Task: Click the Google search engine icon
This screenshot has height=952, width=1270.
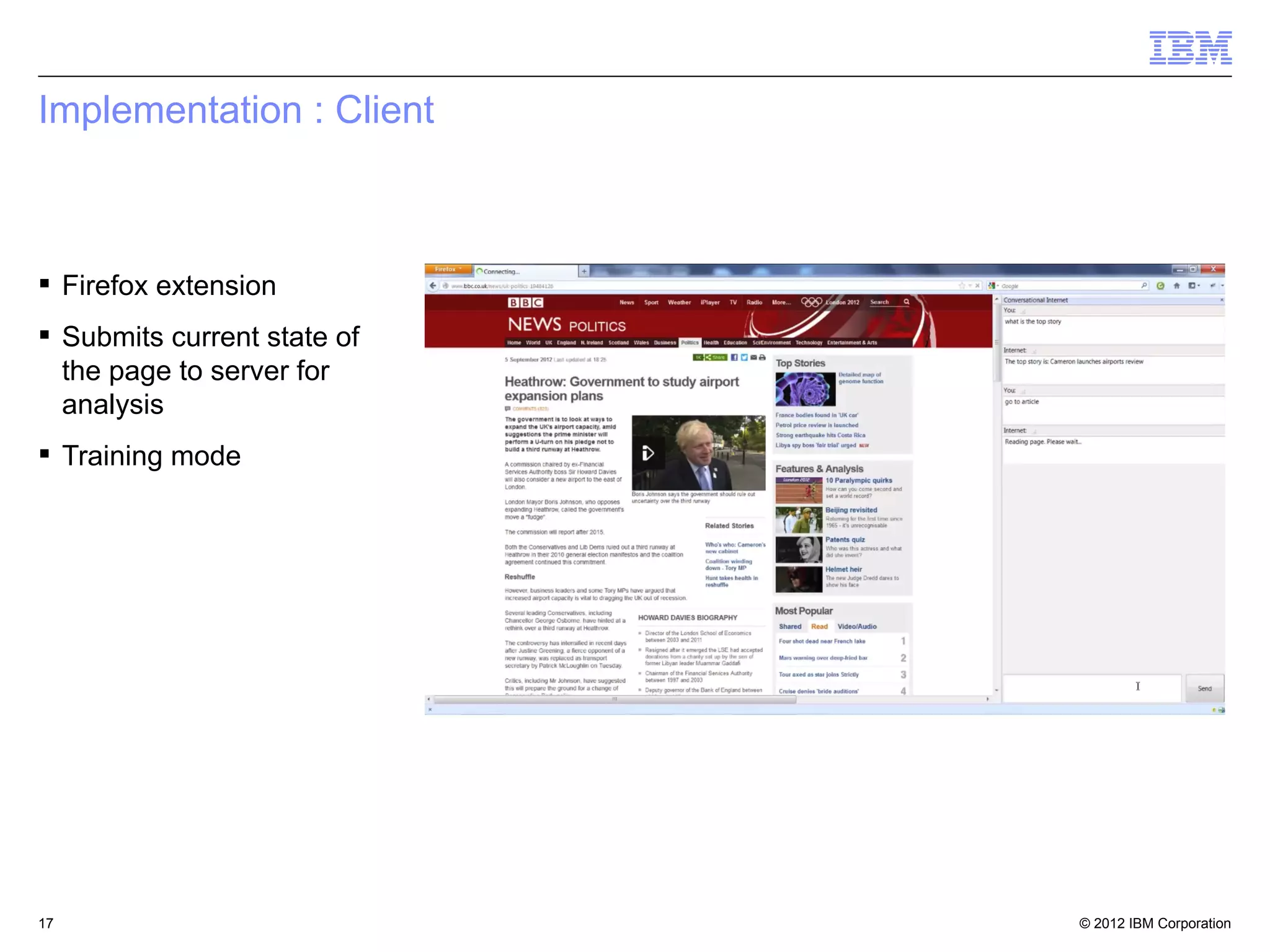Action: 992,286
